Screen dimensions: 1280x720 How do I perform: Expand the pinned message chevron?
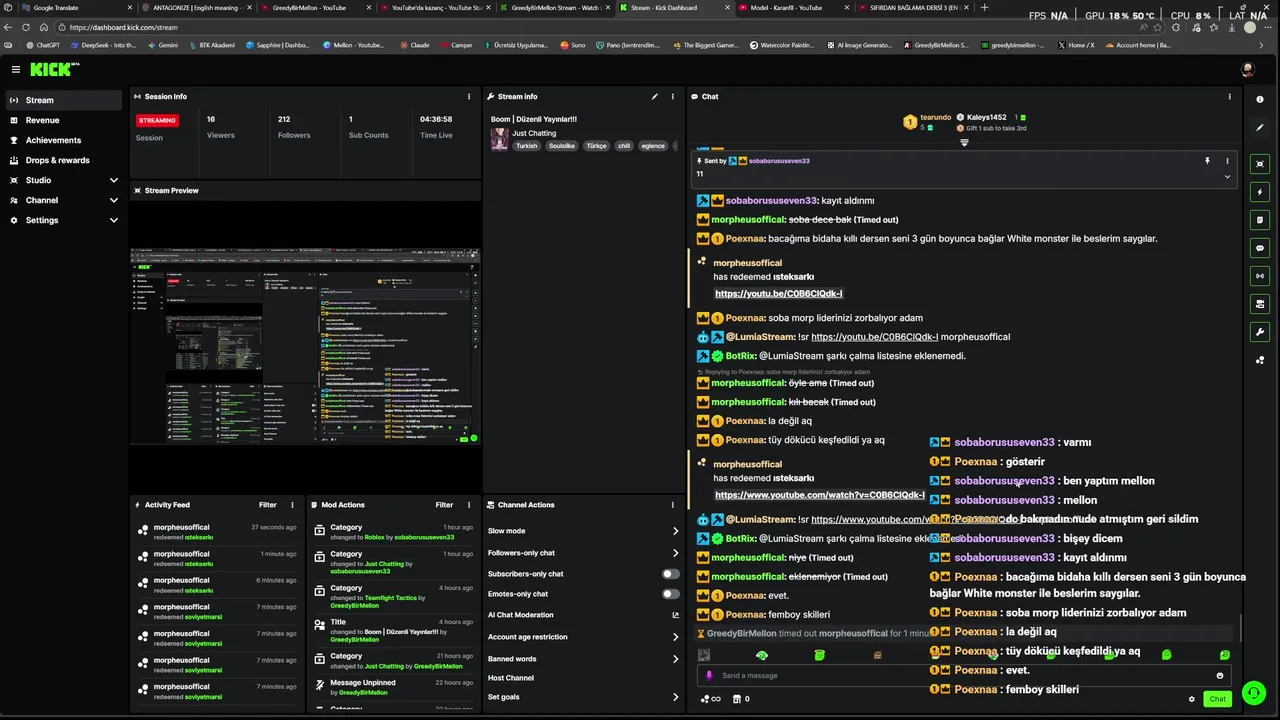(x=1227, y=176)
